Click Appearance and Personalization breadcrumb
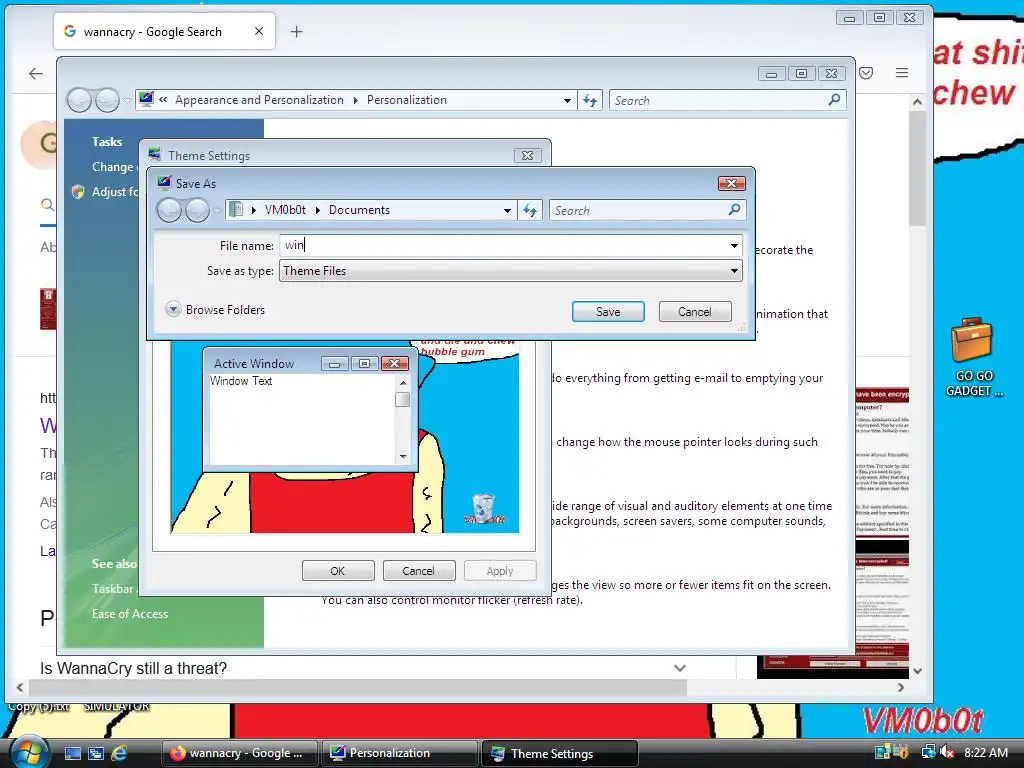The height and width of the screenshot is (768, 1024). click(x=259, y=100)
